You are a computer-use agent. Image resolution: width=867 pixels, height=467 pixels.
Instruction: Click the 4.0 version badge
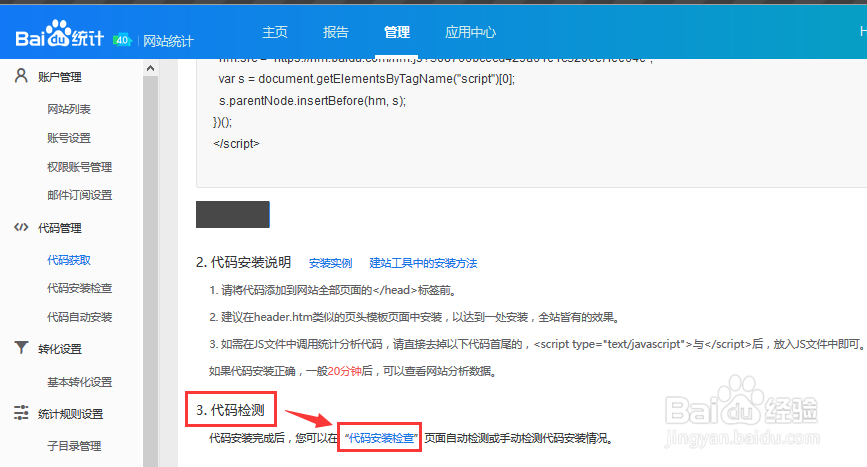tap(122, 40)
